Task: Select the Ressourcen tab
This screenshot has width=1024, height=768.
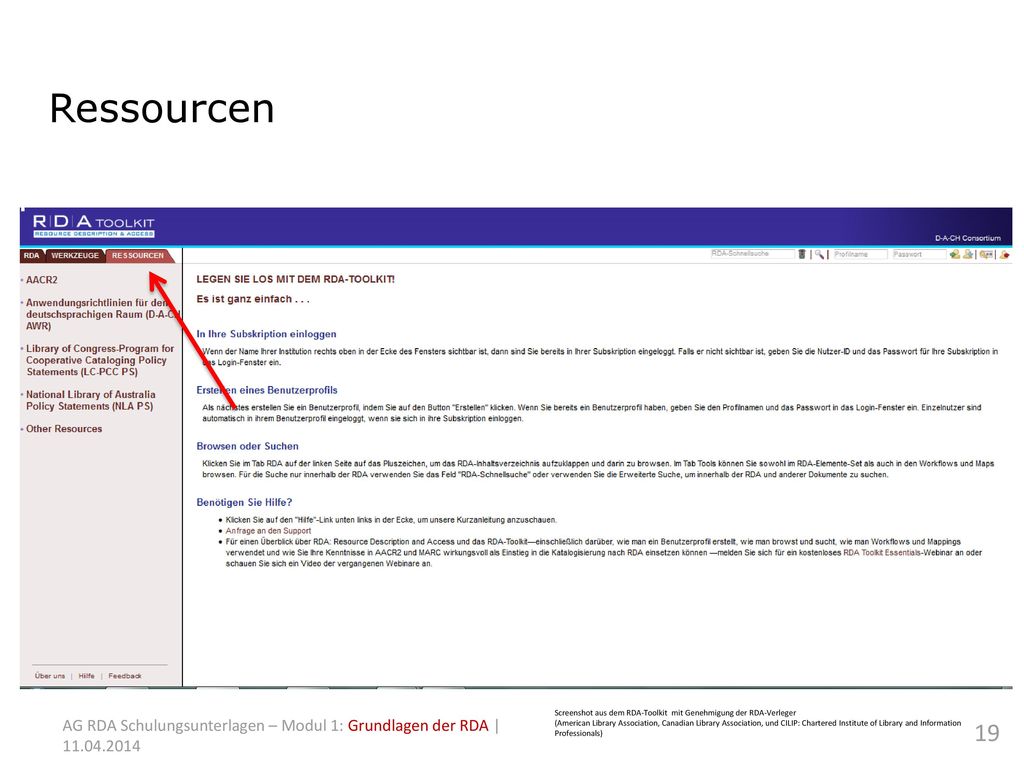Action: tap(138, 255)
